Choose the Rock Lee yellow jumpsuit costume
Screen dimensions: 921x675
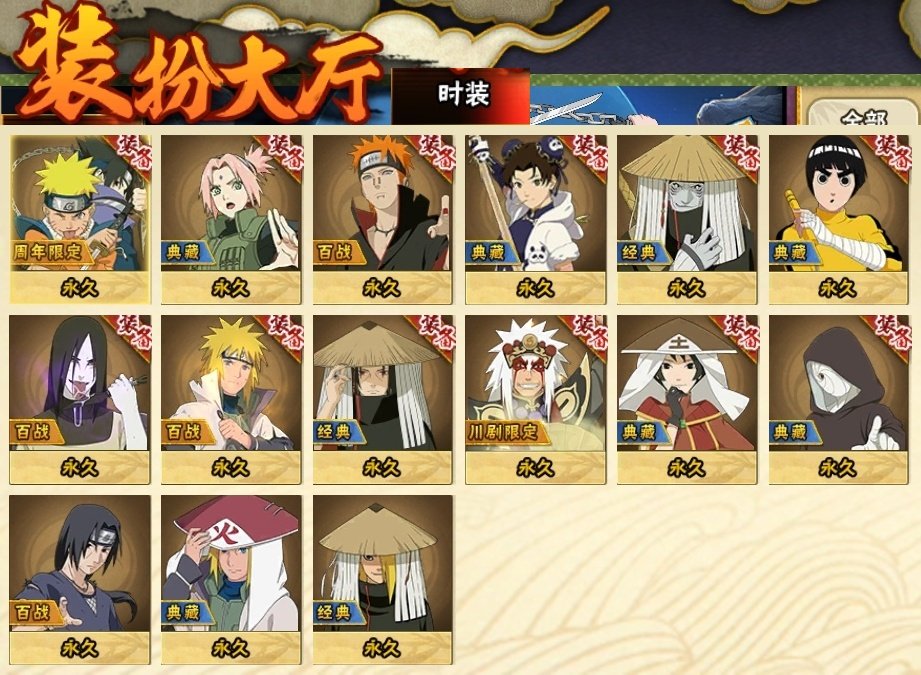839,220
